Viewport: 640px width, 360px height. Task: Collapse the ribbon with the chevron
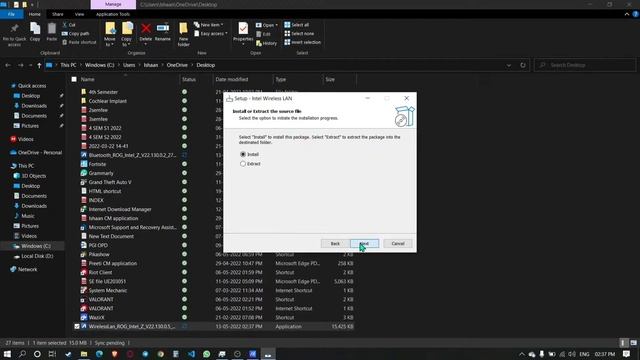(627, 14)
